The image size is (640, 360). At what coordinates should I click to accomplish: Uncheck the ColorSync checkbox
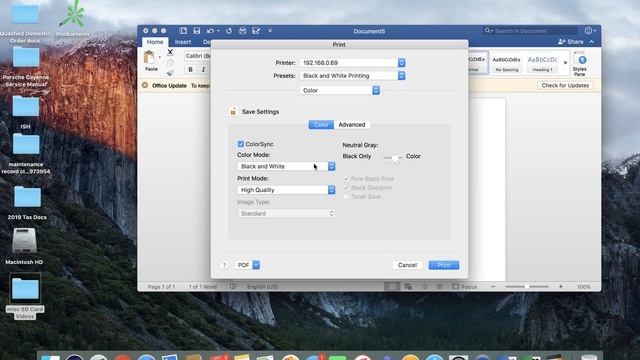point(241,144)
